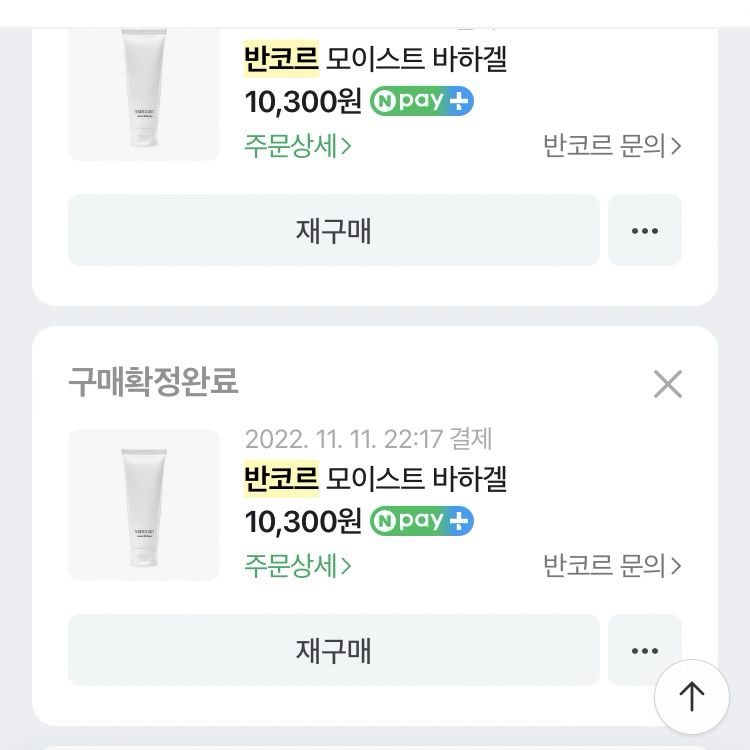This screenshot has width=750, height=750.
Task: Expand 주문상세 in the upper order card
Action: pyautogui.click(x=297, y=145)
